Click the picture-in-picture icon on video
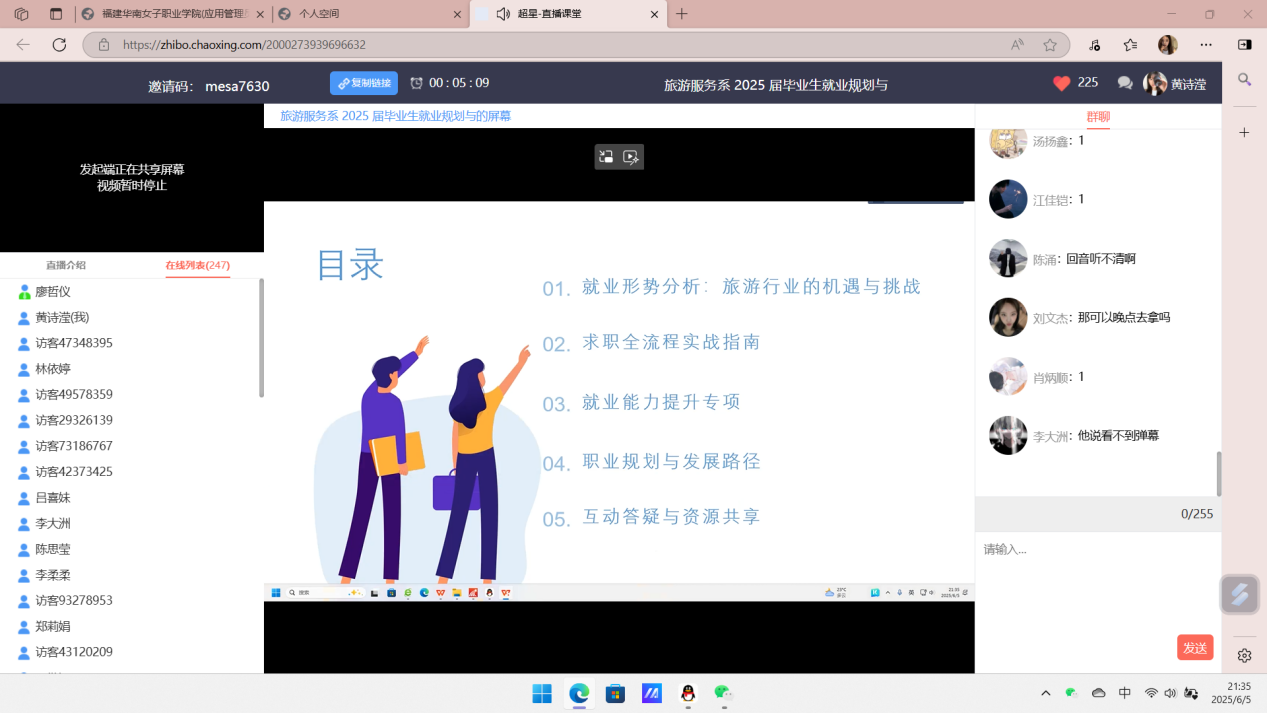This screenshot has height=713, width=1267. click(x=606, y=157)
